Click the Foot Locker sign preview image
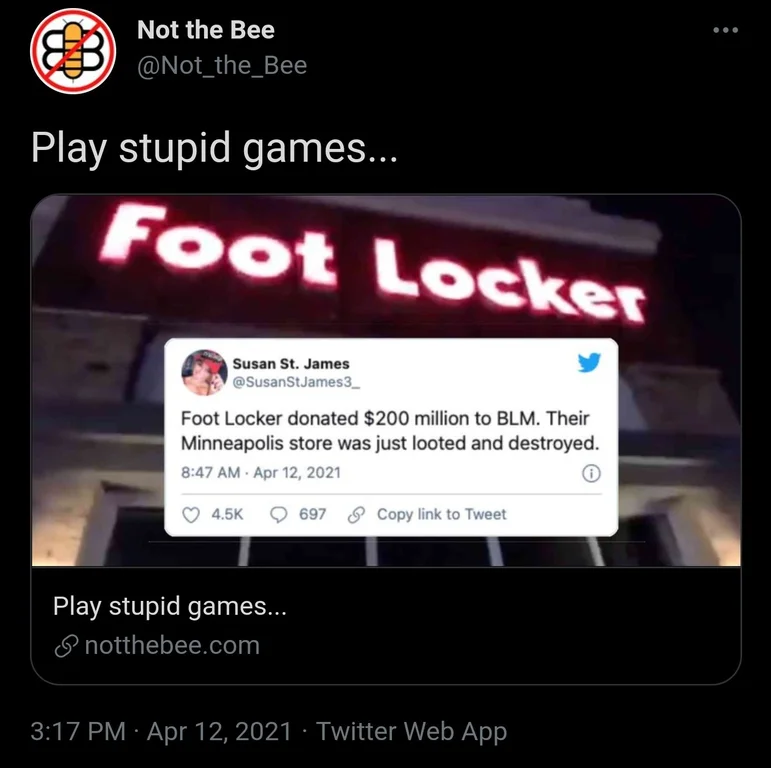771x768 pixels. [386, 380]
